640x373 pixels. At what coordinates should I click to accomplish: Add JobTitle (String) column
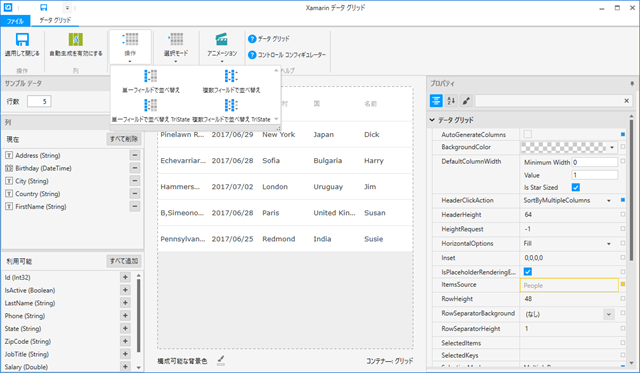tap(125, 354)
